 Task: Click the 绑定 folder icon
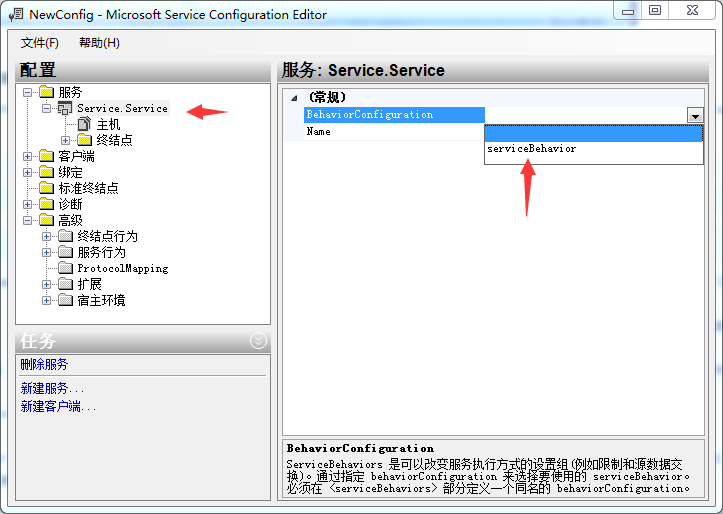click(47, 172)
